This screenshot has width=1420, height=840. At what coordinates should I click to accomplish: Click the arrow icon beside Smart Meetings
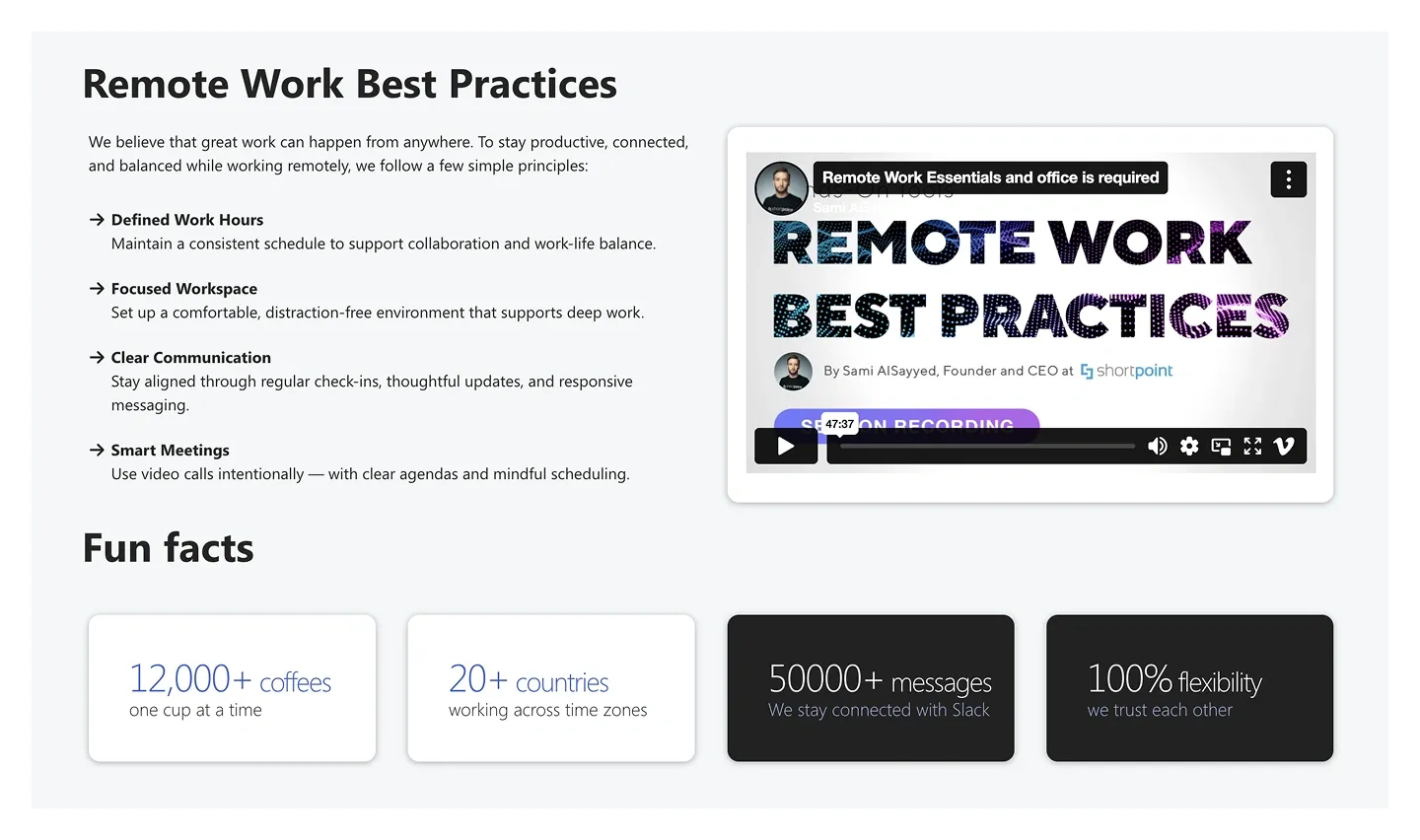pos(97,451)
